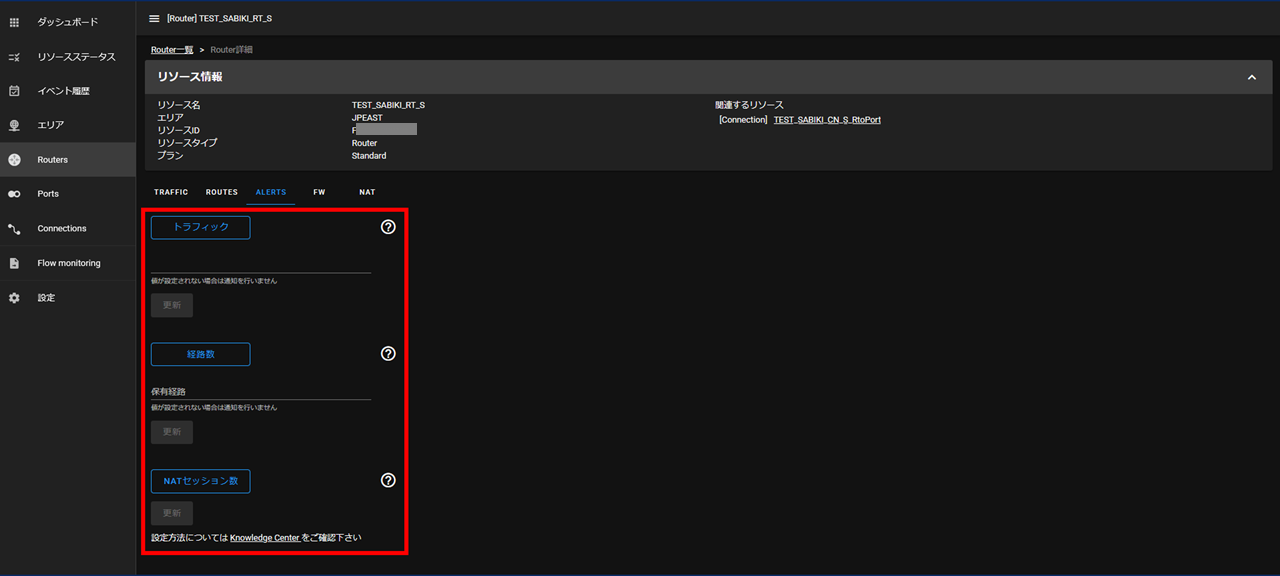Click the Routers sidebar icon
1280x576 pixels.
pos(14,160)
